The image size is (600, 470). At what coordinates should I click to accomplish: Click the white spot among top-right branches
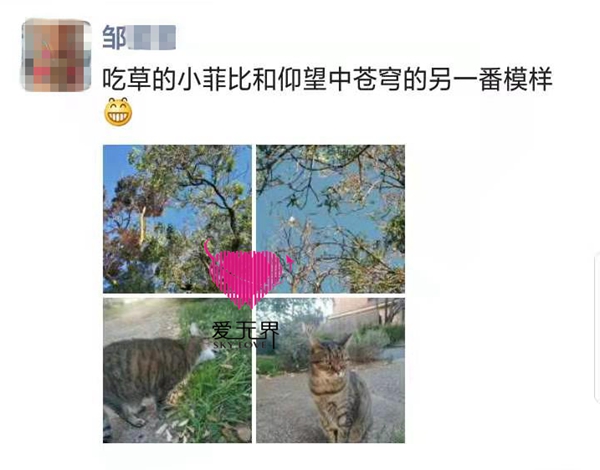click(x=292, y=220)
